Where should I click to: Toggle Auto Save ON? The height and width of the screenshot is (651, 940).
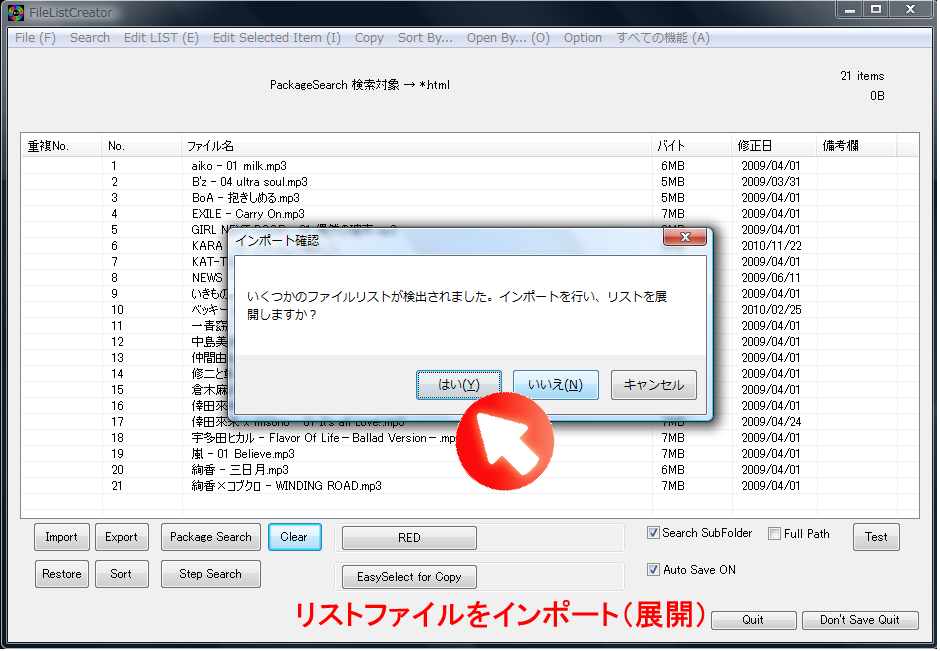tap(653, 569)
